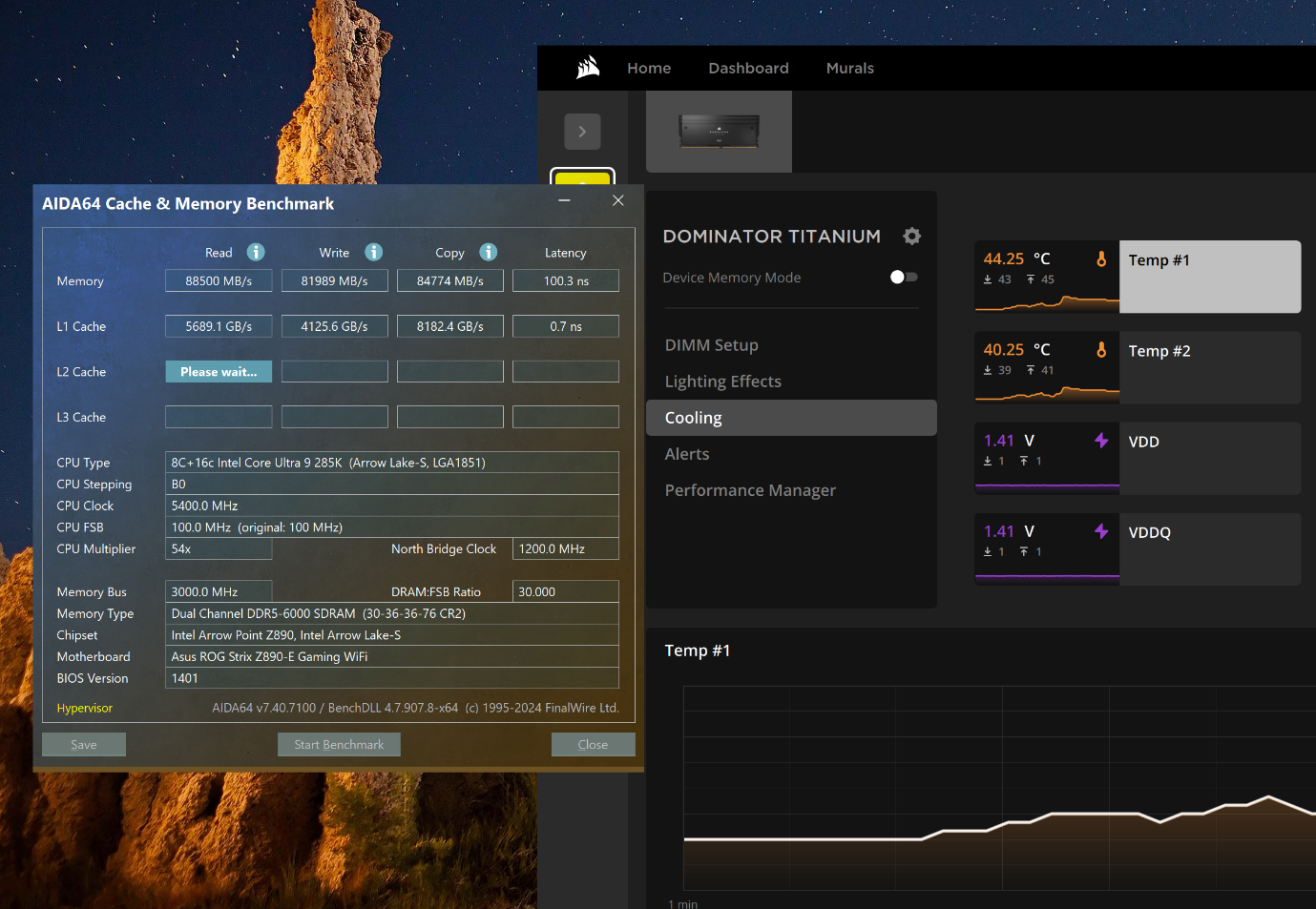Image resolution: width=1316 pixels, height=909 pixels.
Task: Click the L2 Cache Please wait button
Action: 219,371
